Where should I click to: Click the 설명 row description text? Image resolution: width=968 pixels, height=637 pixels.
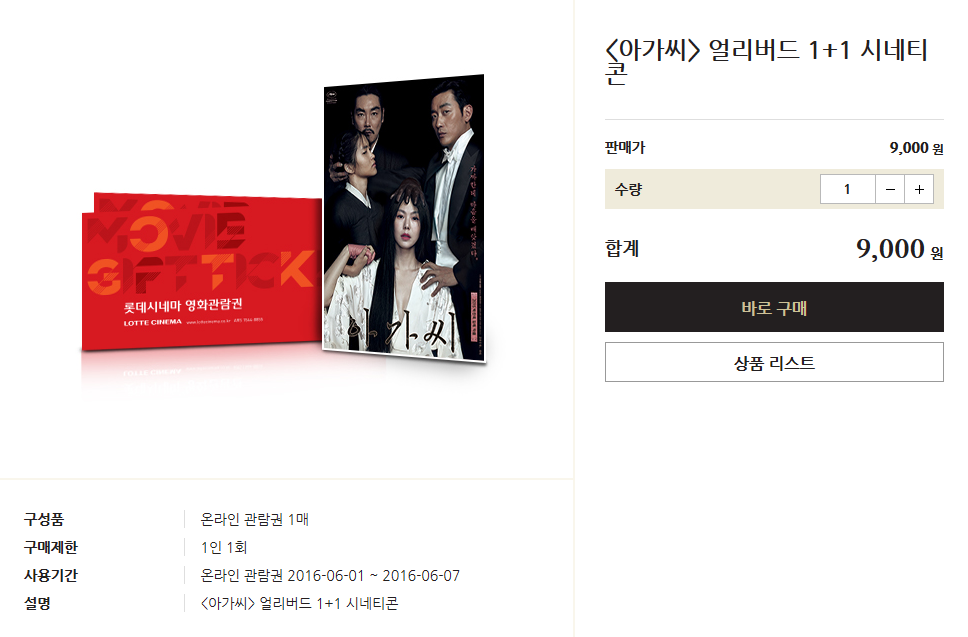[299, 603]
